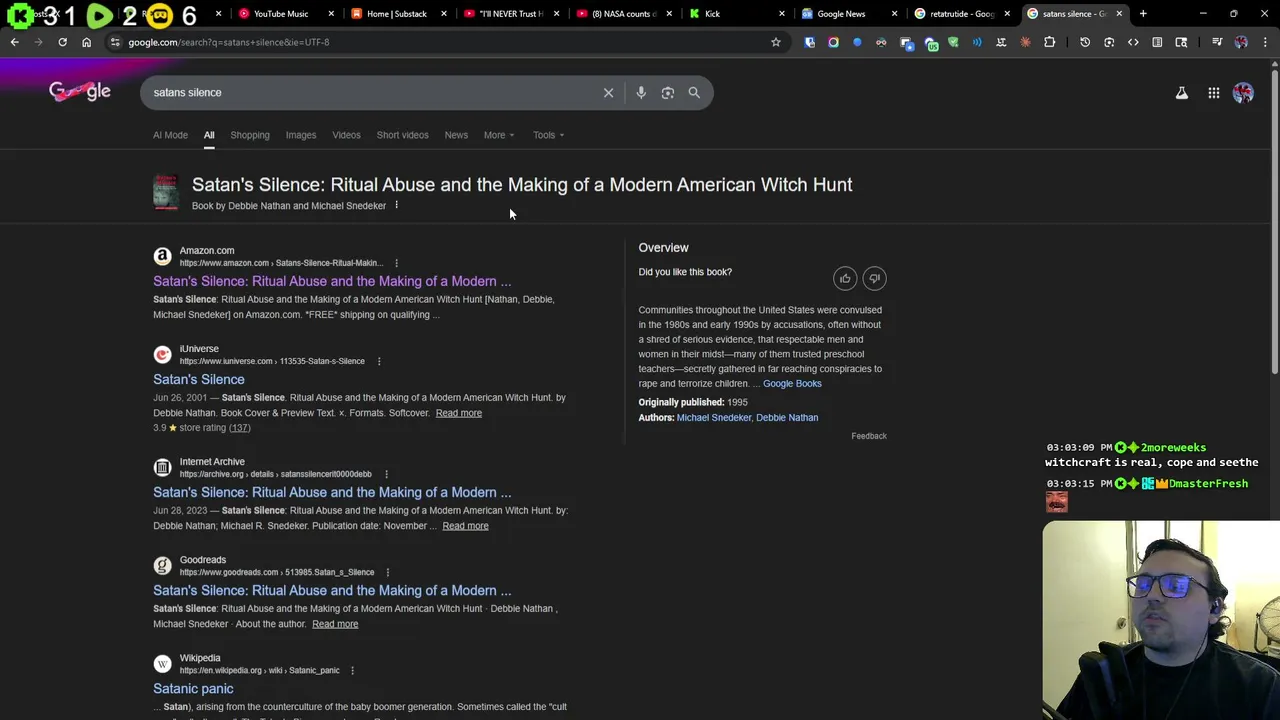Expand the Tools dropdown

[x=548, y=135]
